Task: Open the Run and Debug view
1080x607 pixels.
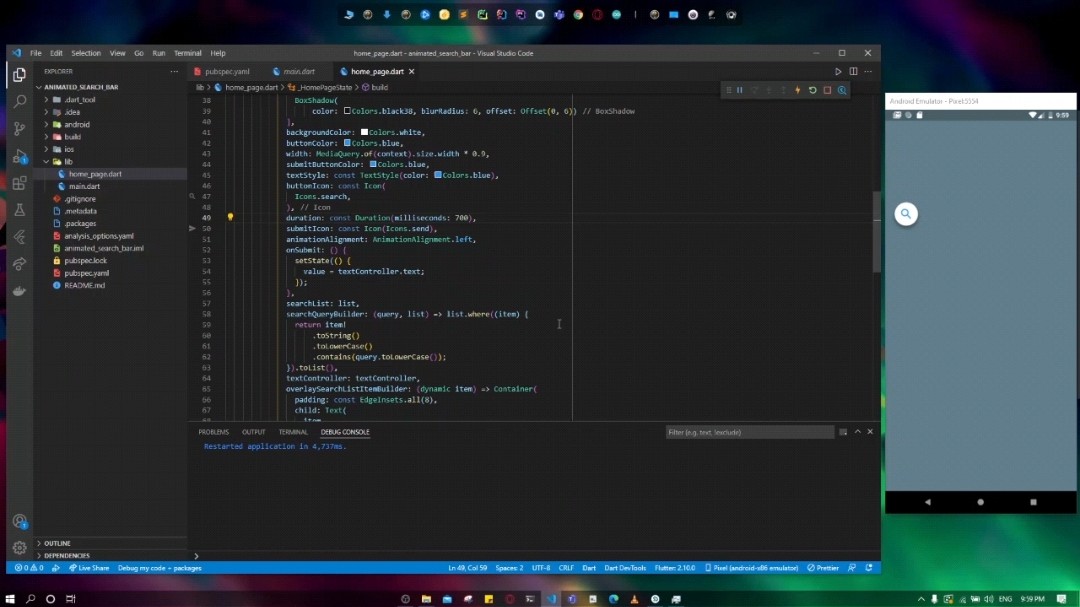Action: point(19,156)
